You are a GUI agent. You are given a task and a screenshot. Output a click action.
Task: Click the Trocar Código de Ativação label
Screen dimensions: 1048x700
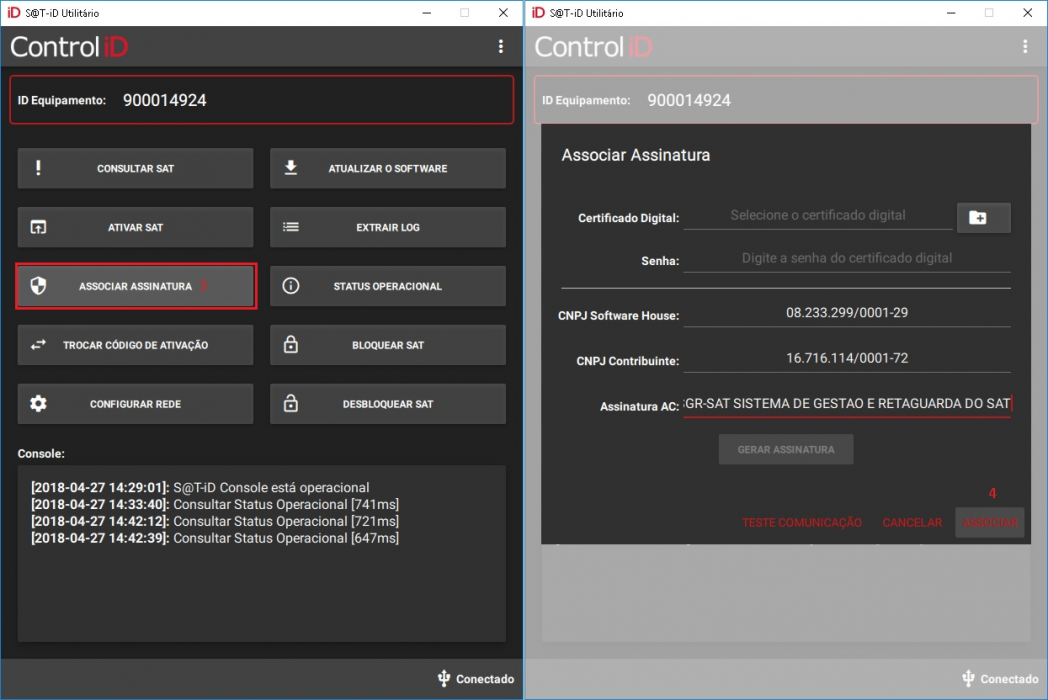tap(135, 345)
